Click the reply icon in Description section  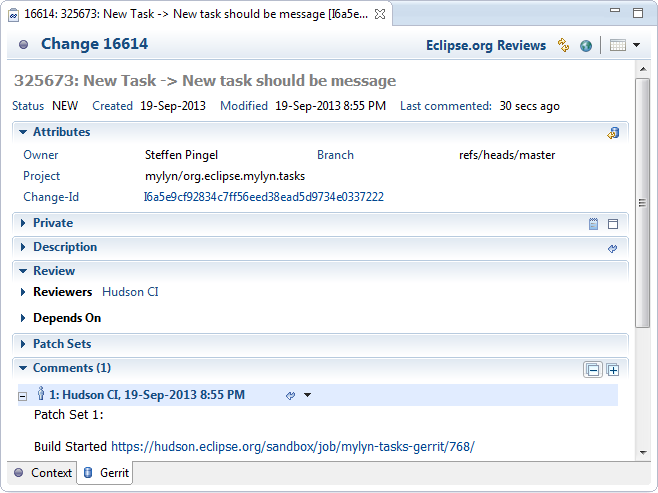[612, 248]
